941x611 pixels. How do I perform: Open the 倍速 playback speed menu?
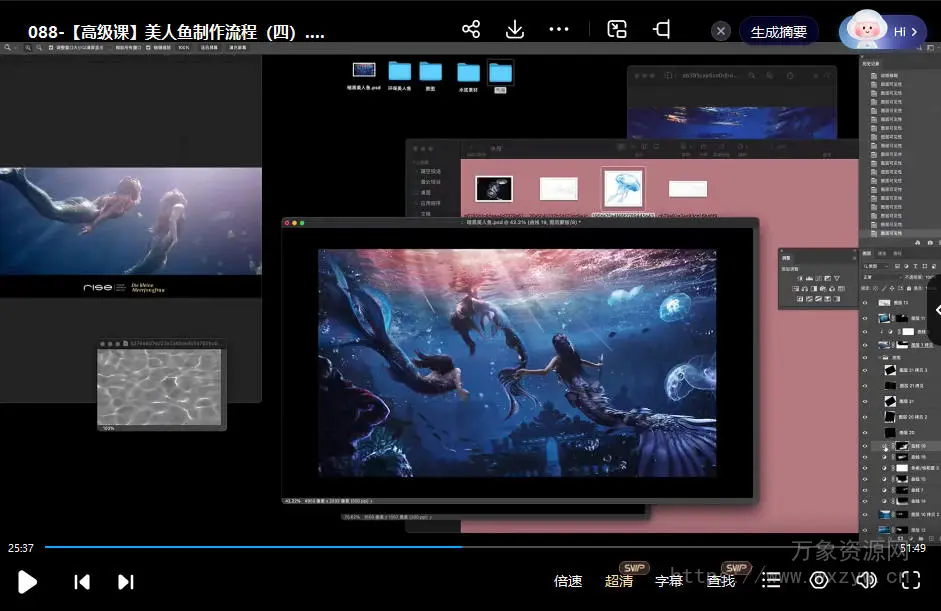tap(568, 581)
